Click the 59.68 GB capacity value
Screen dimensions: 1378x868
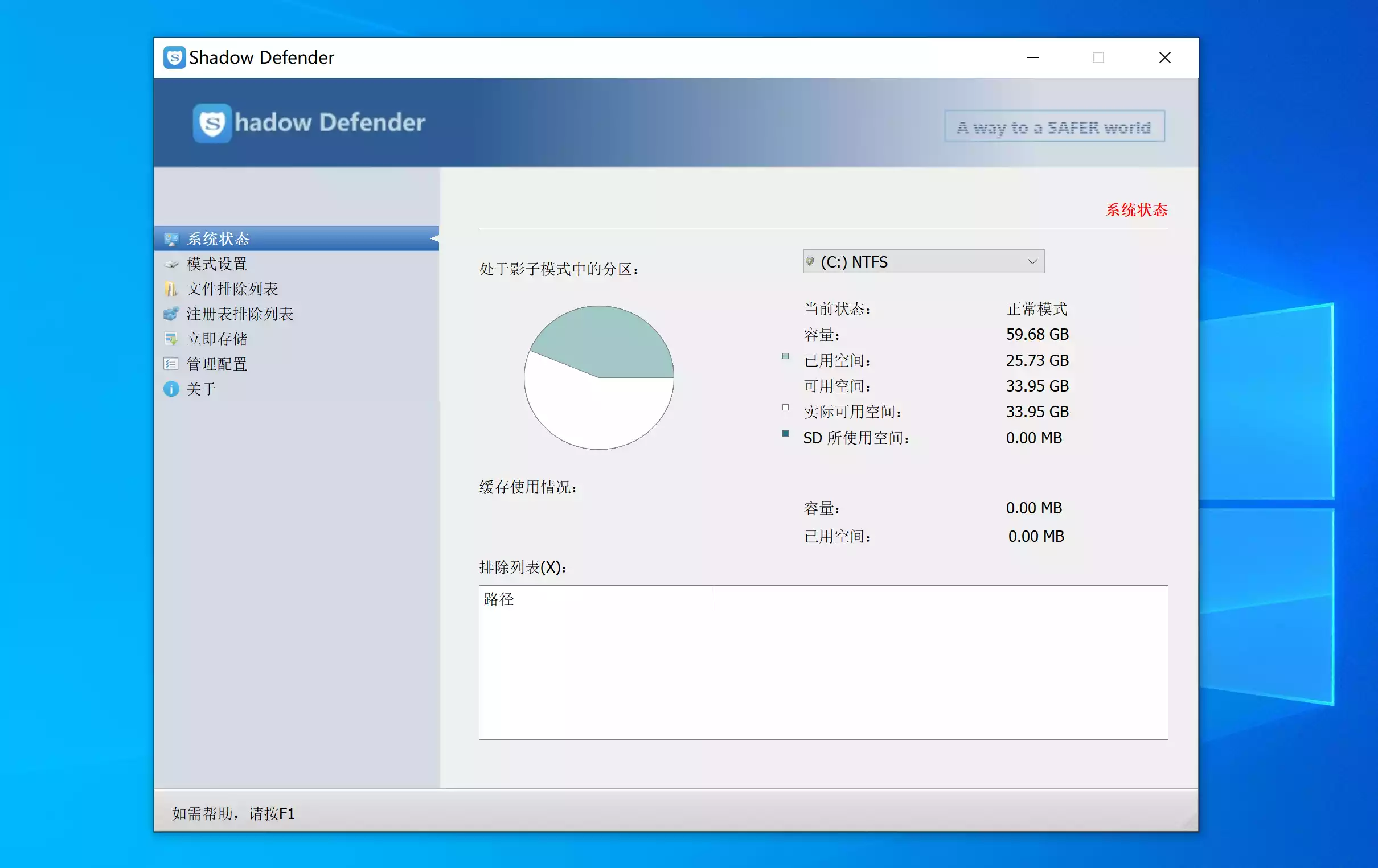[1037, 334]
